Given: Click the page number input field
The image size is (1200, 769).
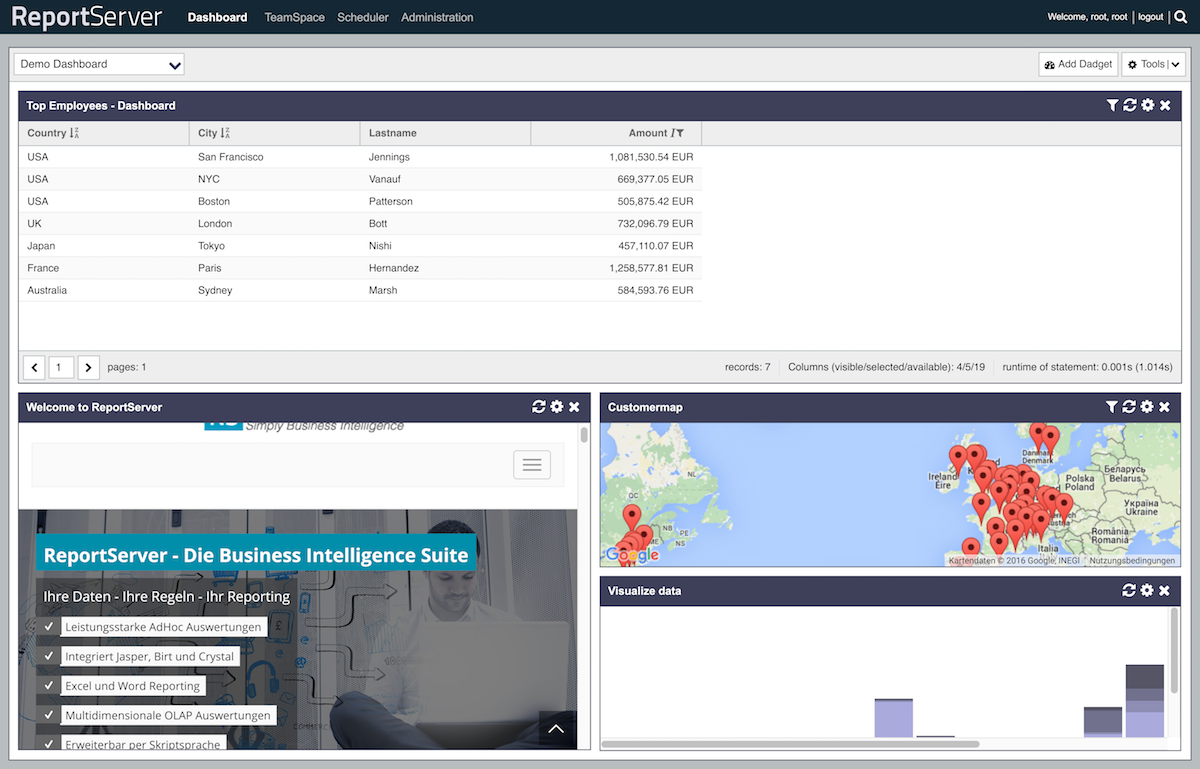Looking at the screenshot, I should 62,368.
